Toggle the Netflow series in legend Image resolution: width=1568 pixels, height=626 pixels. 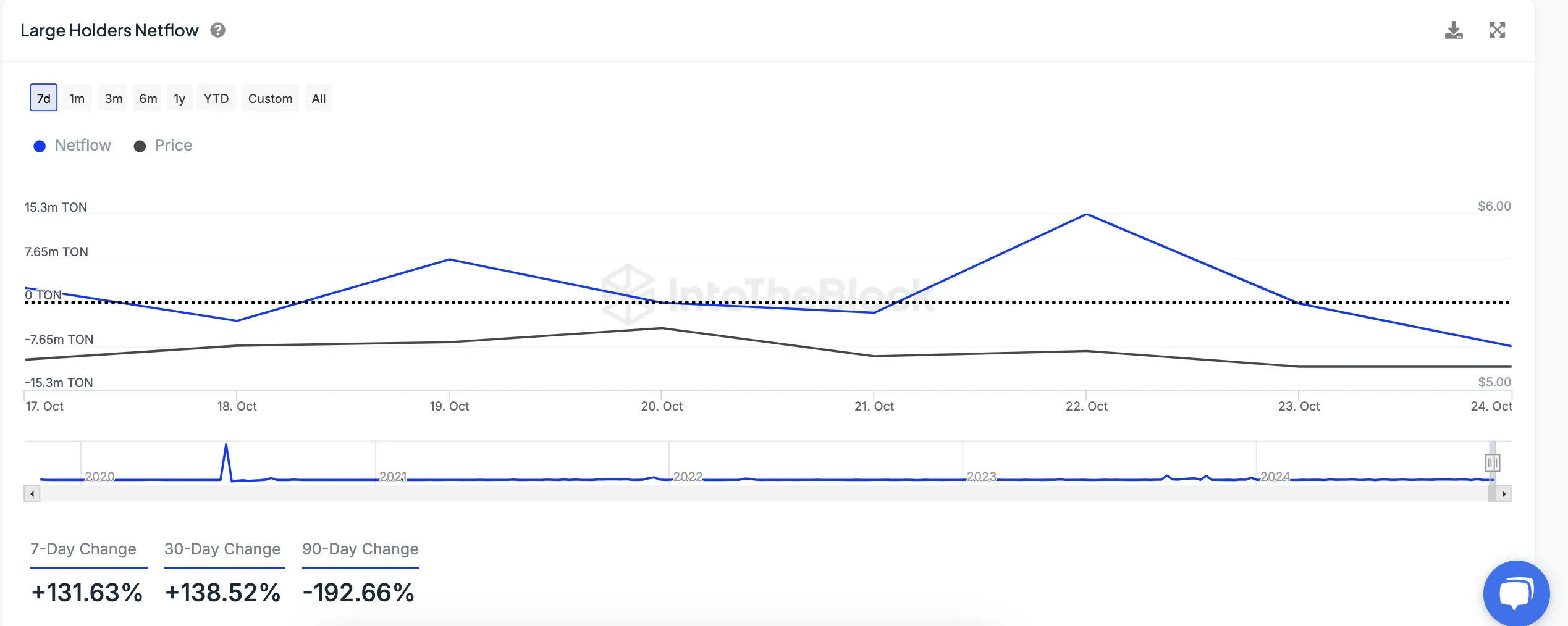tap(73, 146)
